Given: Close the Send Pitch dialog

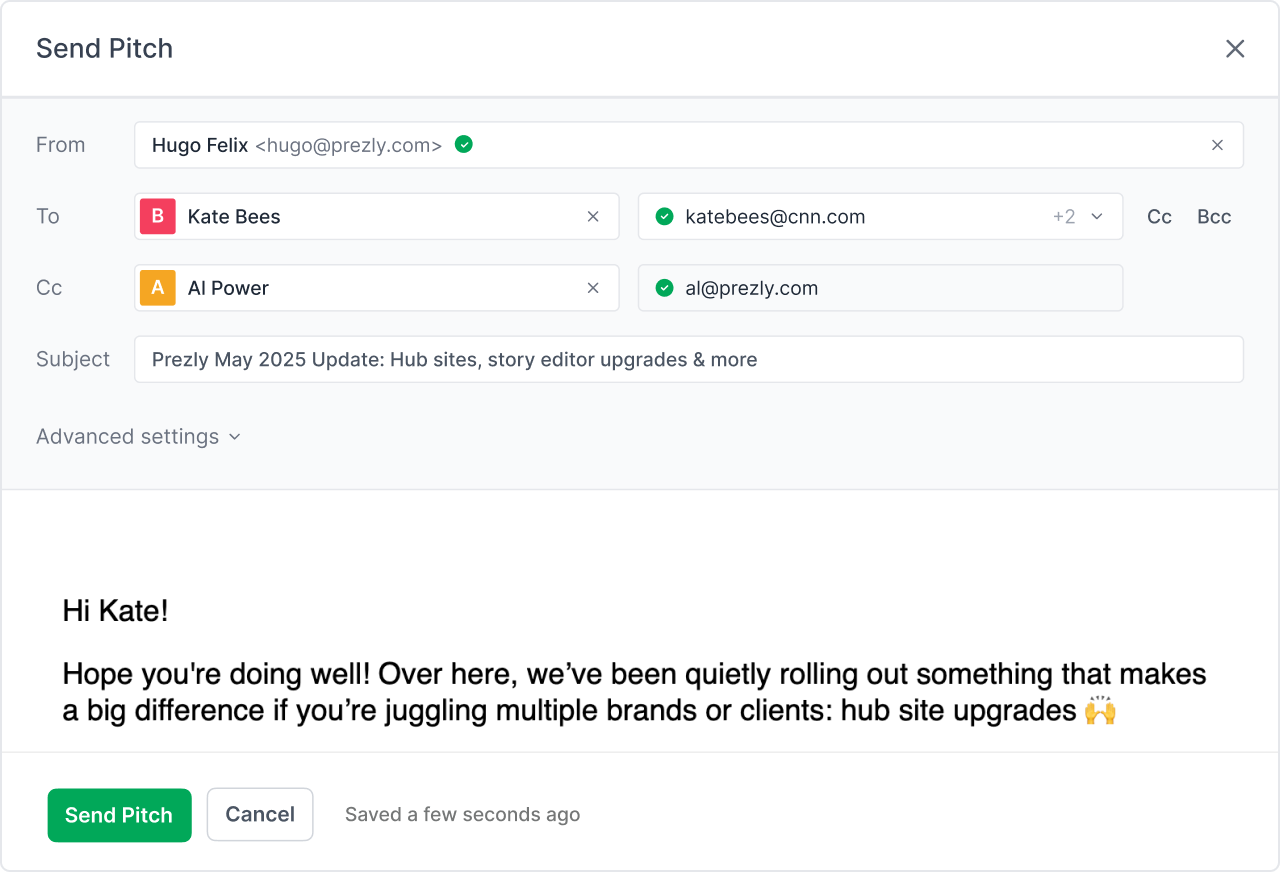Looking at the screenshot, I should [x=1235, y=49].
